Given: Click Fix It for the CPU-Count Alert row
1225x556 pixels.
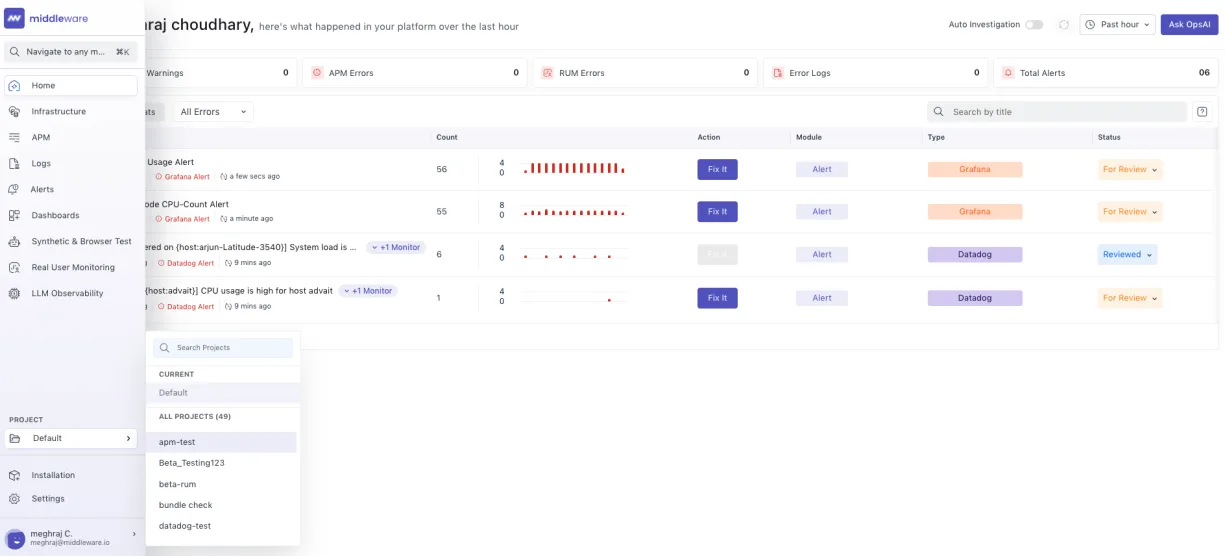Looking at the screenshot, I should (x=717, y=212).
